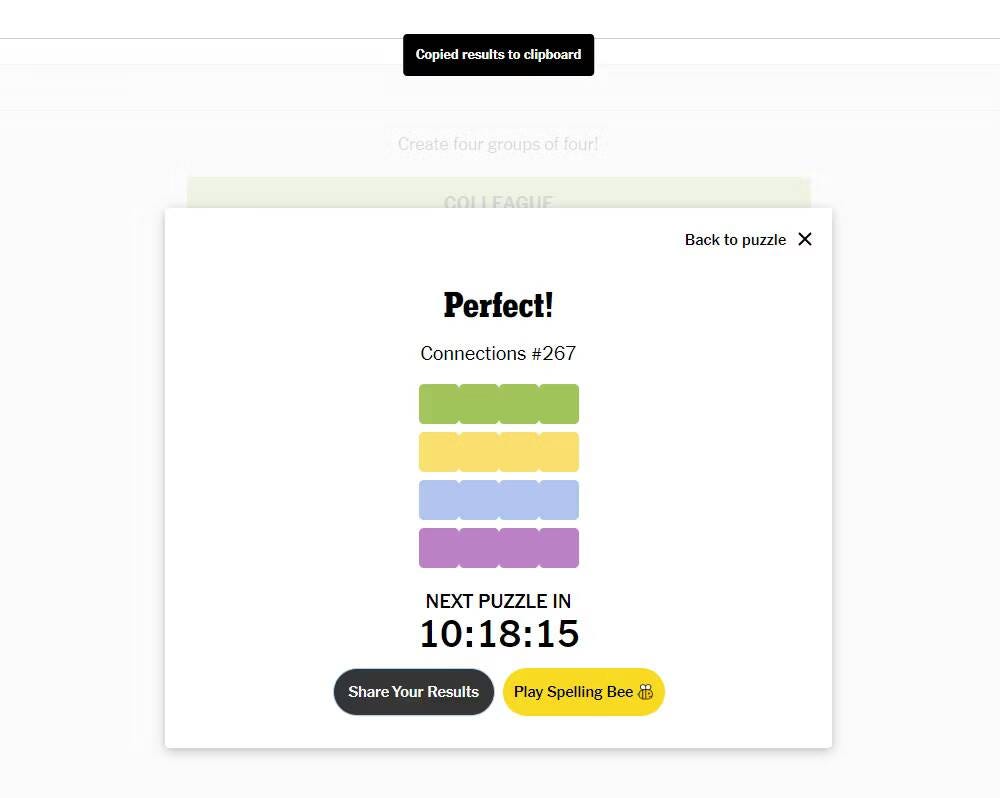Click the "Perfect!" heading
This screenshot has width=1000, height=798.
tap(498, 305)
